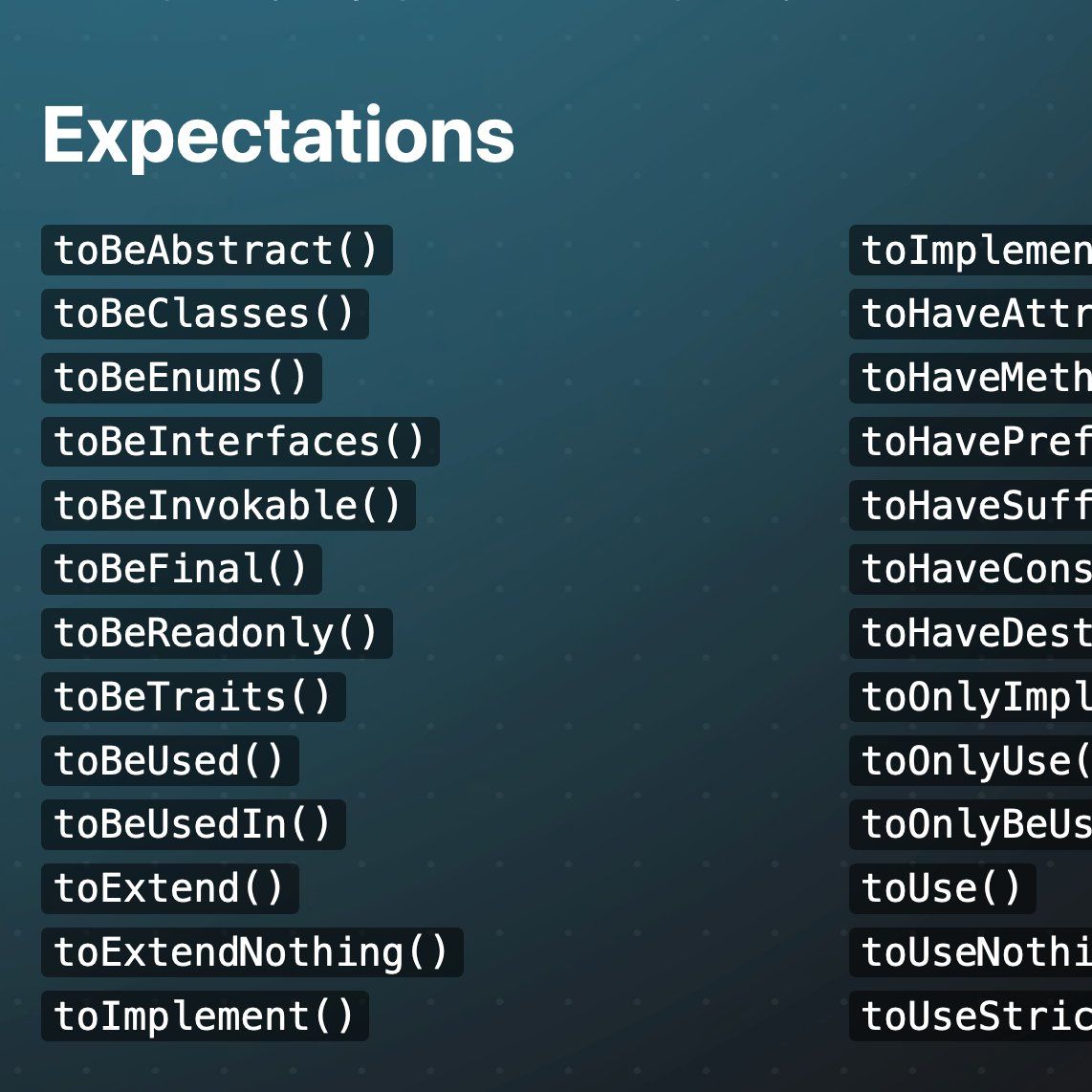Open the toBeReadonly() expectation
The height and width of the screenshot is (1092, 1092).
click(x=217, y=634)
